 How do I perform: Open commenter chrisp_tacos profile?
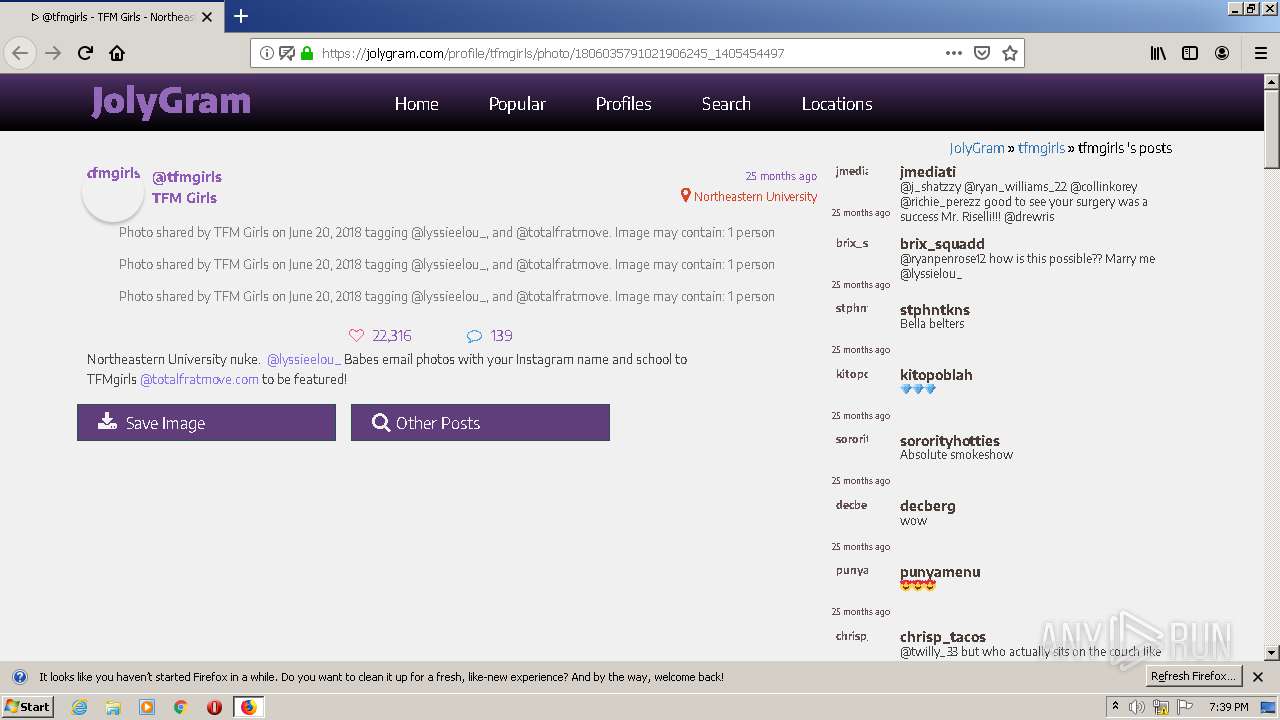tap(943, 637)
